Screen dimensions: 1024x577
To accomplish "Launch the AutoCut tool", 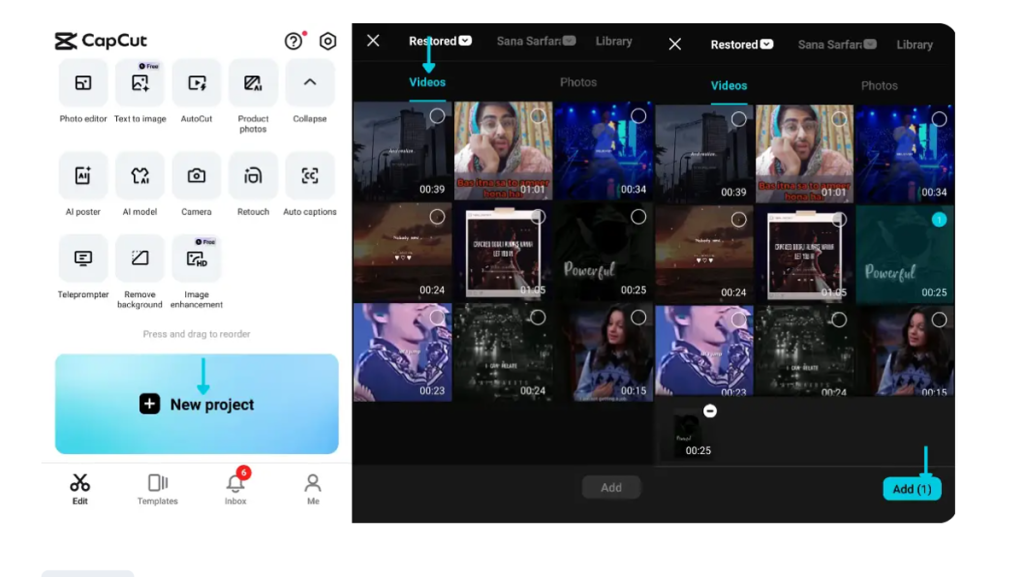I will click(196, 84).
